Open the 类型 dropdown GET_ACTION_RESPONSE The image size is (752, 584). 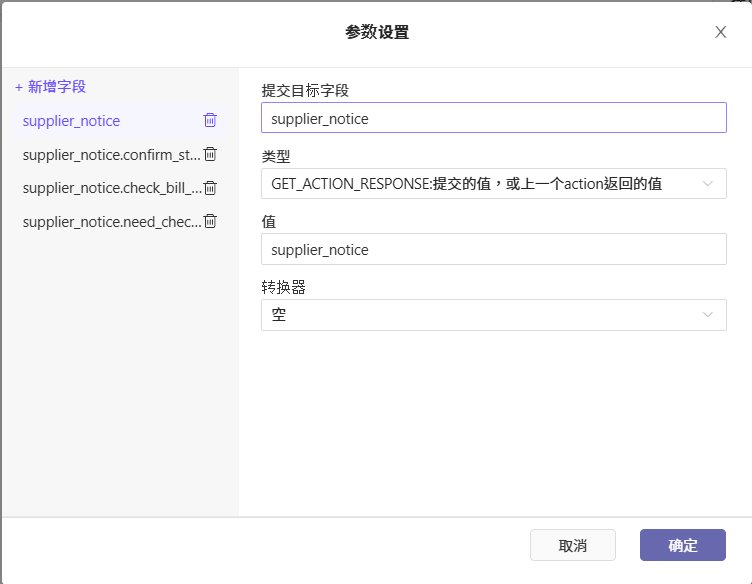494,184
